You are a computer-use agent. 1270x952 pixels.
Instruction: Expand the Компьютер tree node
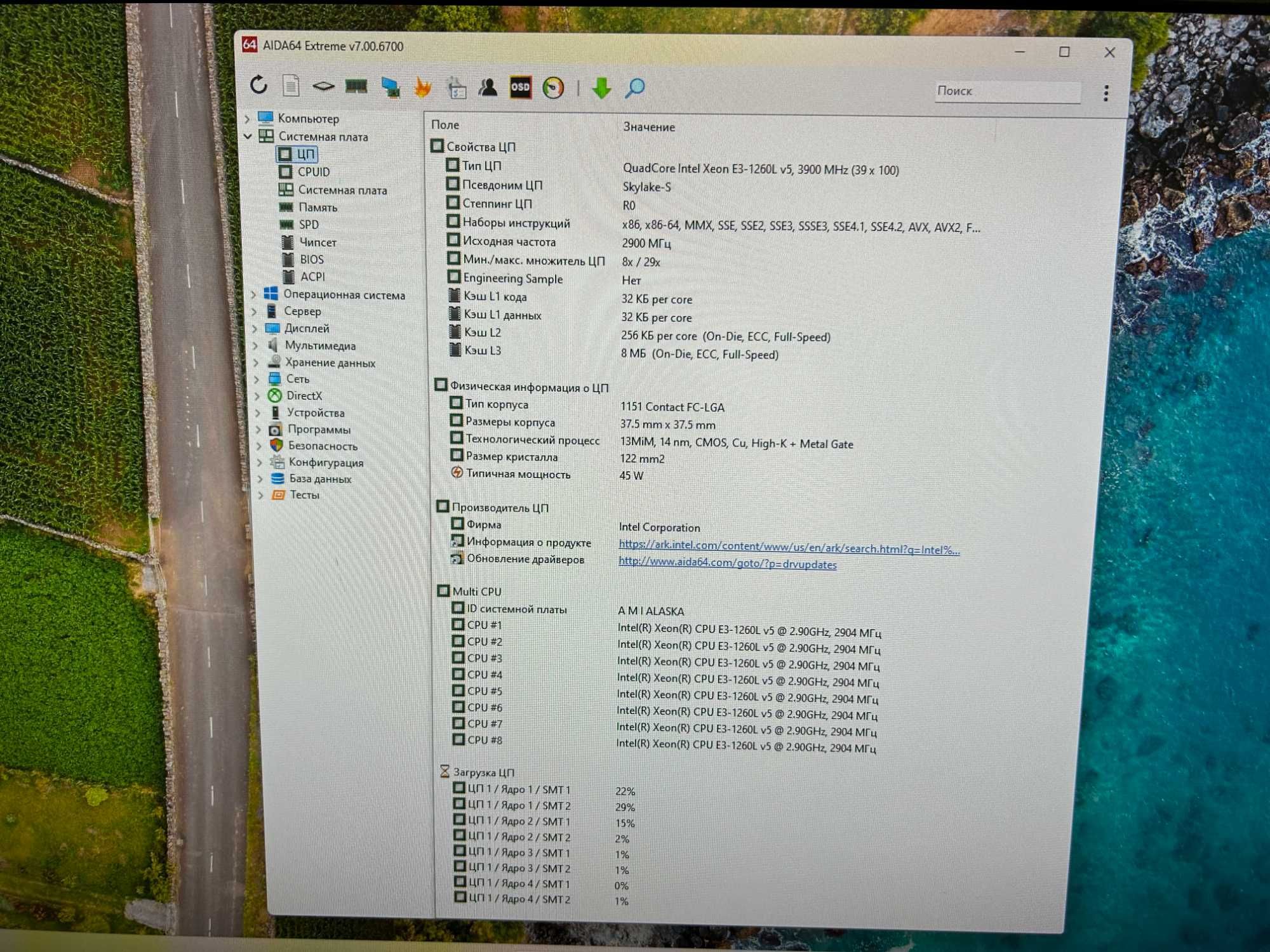point(247,119)
